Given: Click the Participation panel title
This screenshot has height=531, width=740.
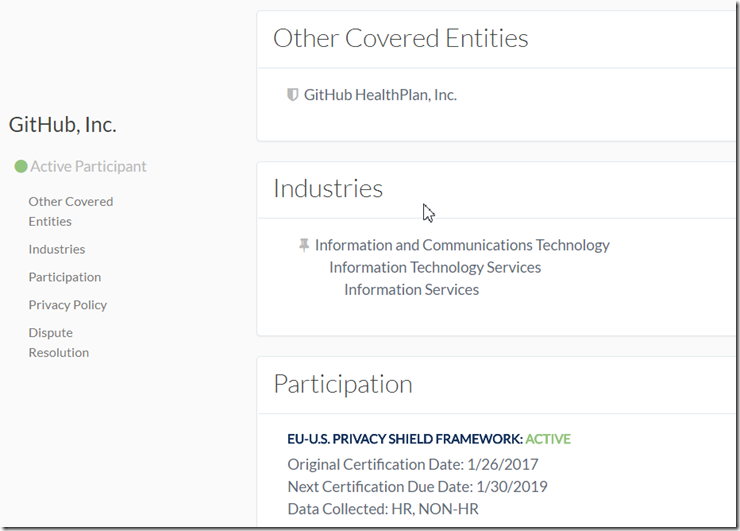Looking at the screenshot, I should click(343, 384).
